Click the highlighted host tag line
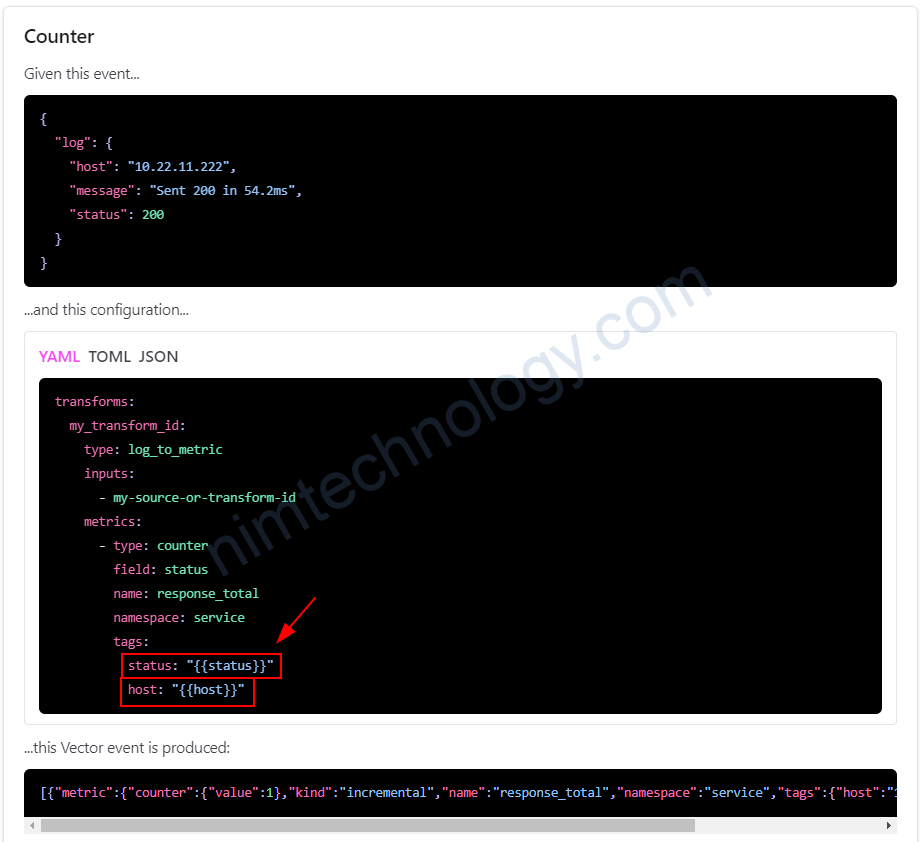Screen dimensions: 920x842 pyautogui.click(x=187, y=691)
